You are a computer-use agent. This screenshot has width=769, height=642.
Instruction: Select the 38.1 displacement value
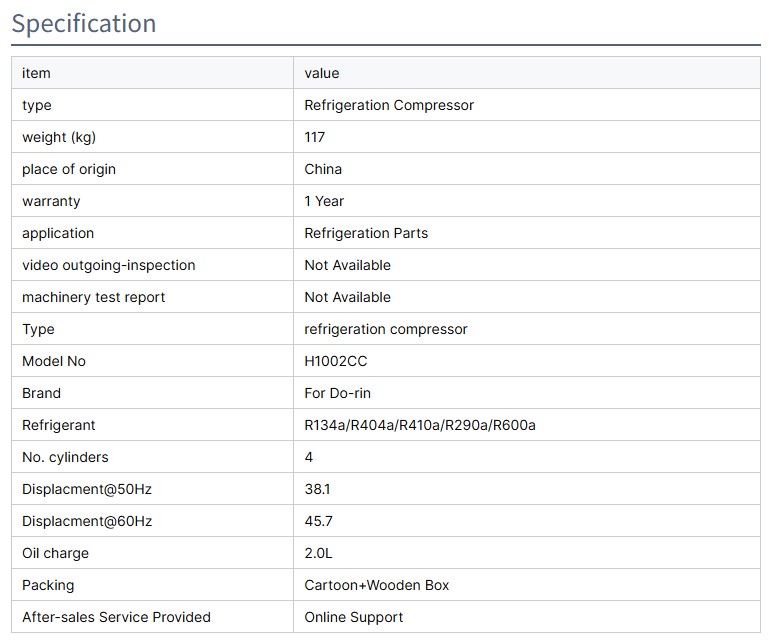click(x=318, y=489)
